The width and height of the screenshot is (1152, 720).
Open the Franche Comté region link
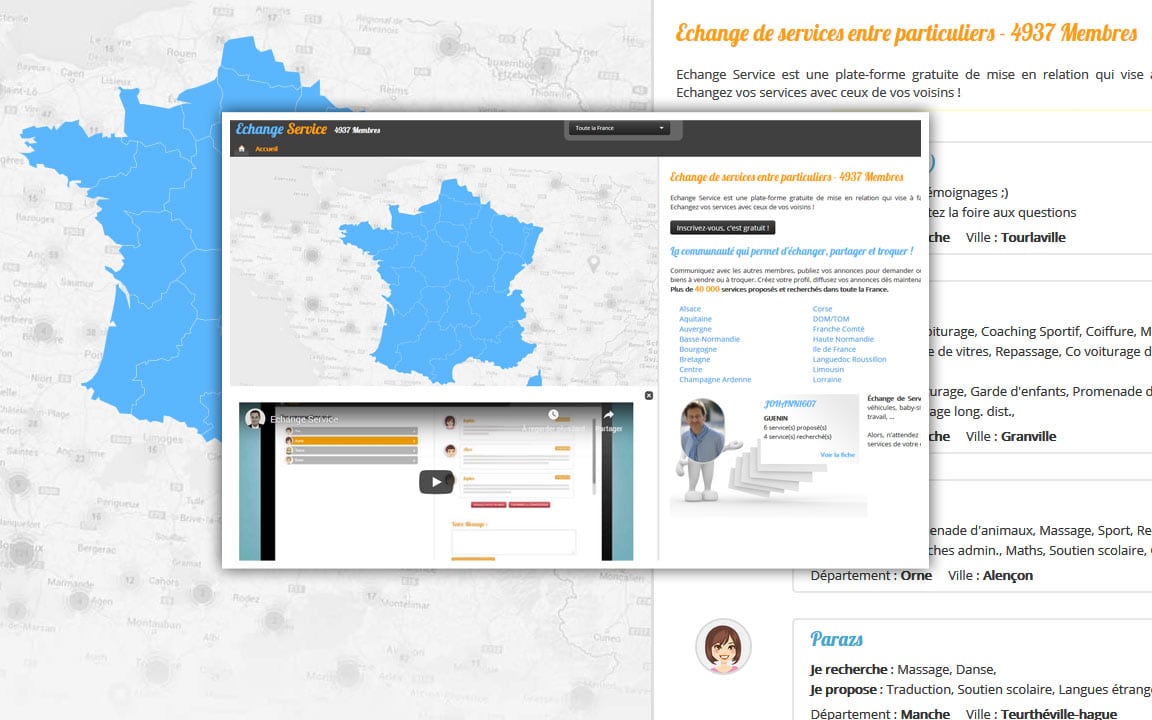click(838, 329)
